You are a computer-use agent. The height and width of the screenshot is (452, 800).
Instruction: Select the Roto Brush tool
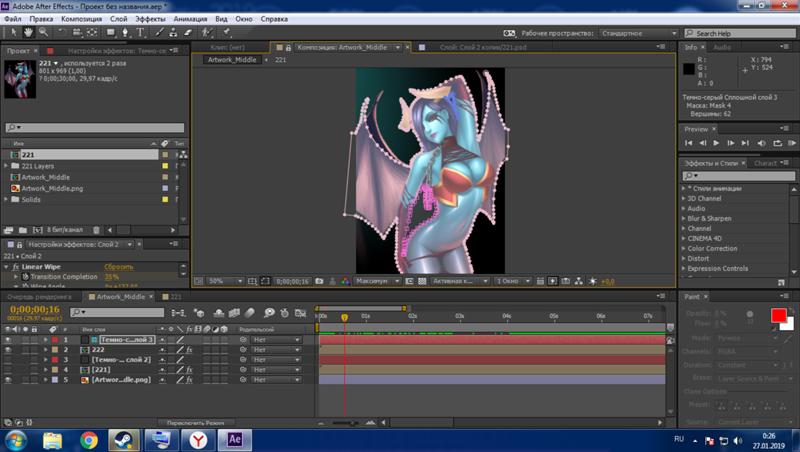207,32
